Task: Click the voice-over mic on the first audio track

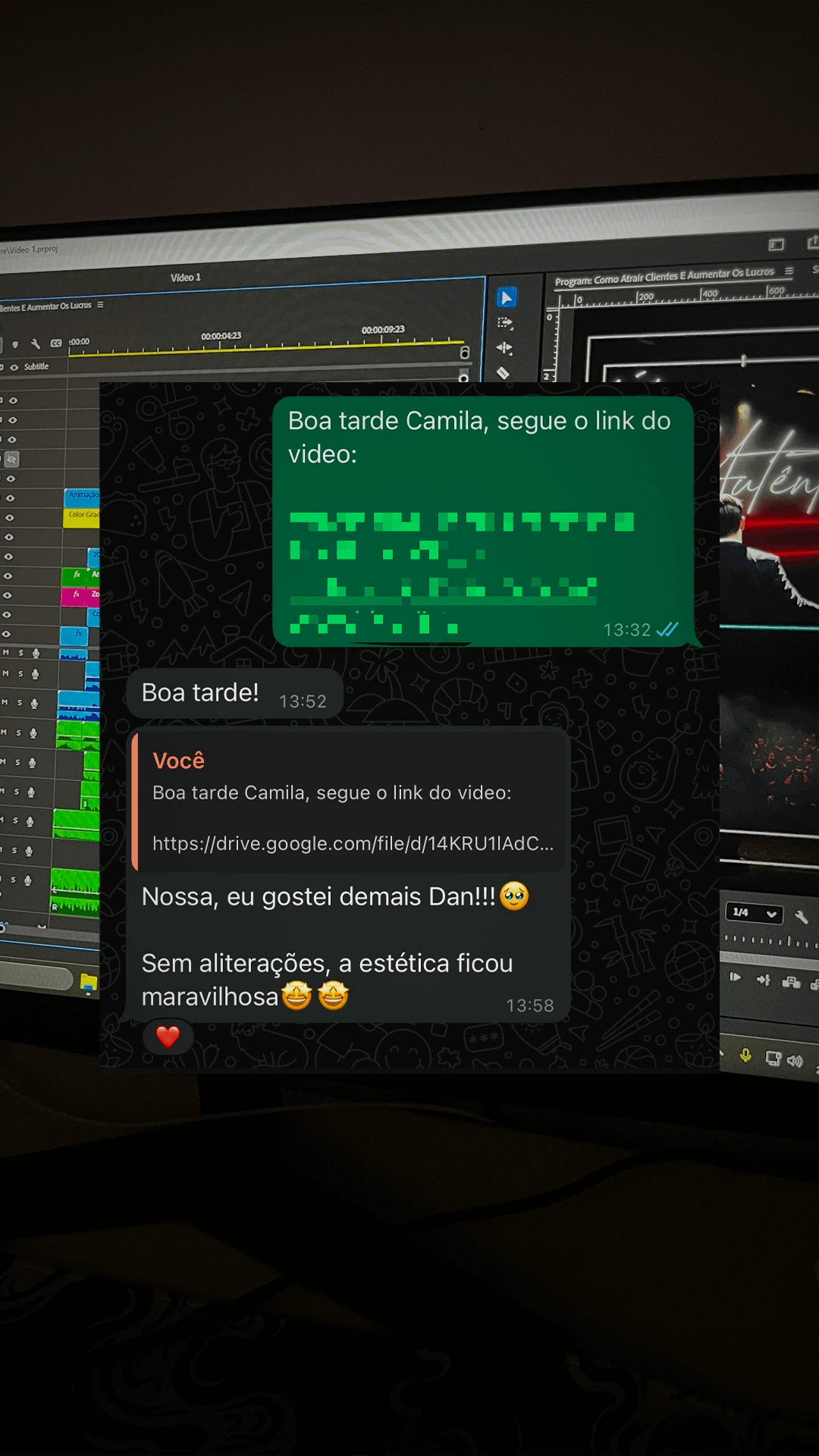Action: 36,653
